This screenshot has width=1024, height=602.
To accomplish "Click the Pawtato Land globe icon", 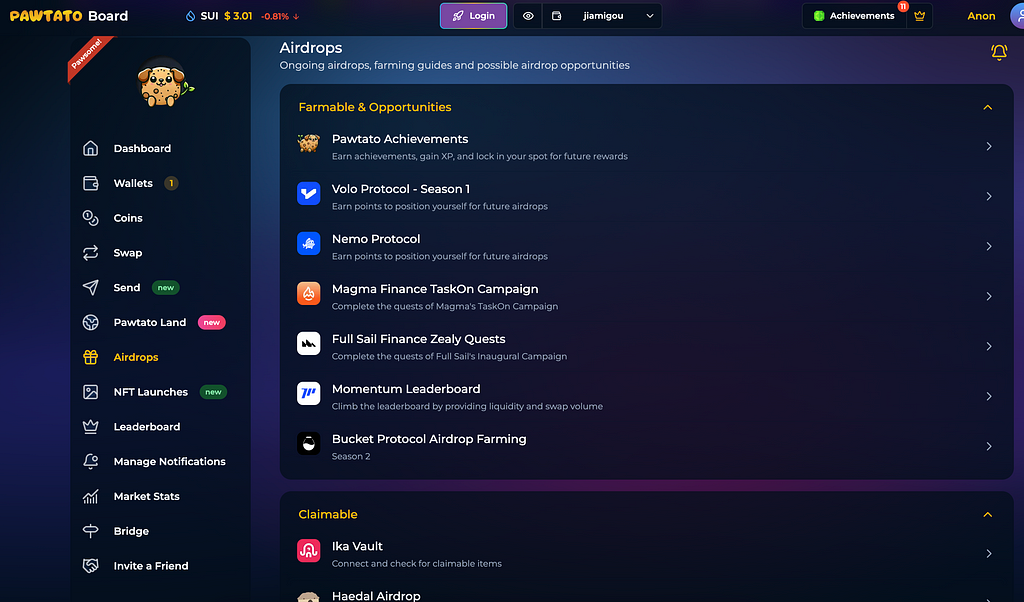I will (x=91, y=323).
